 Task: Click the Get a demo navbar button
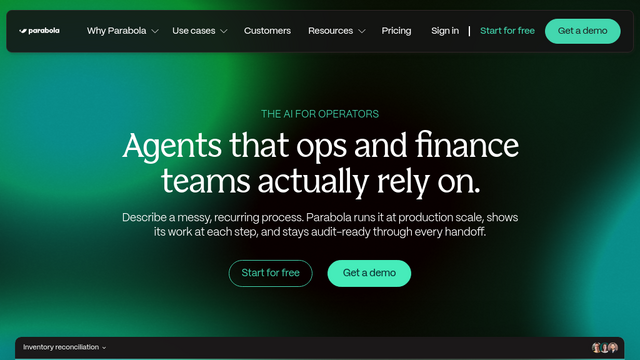pos(582,31)
